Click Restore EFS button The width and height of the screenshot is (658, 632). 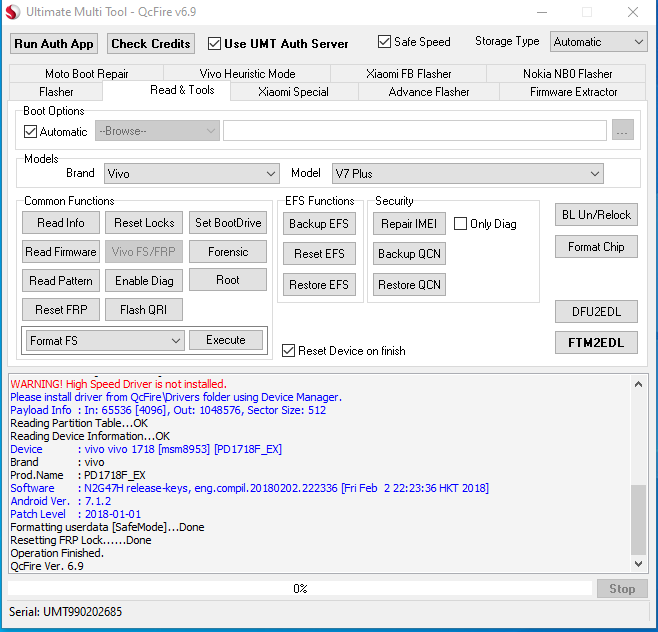point(319,285)
